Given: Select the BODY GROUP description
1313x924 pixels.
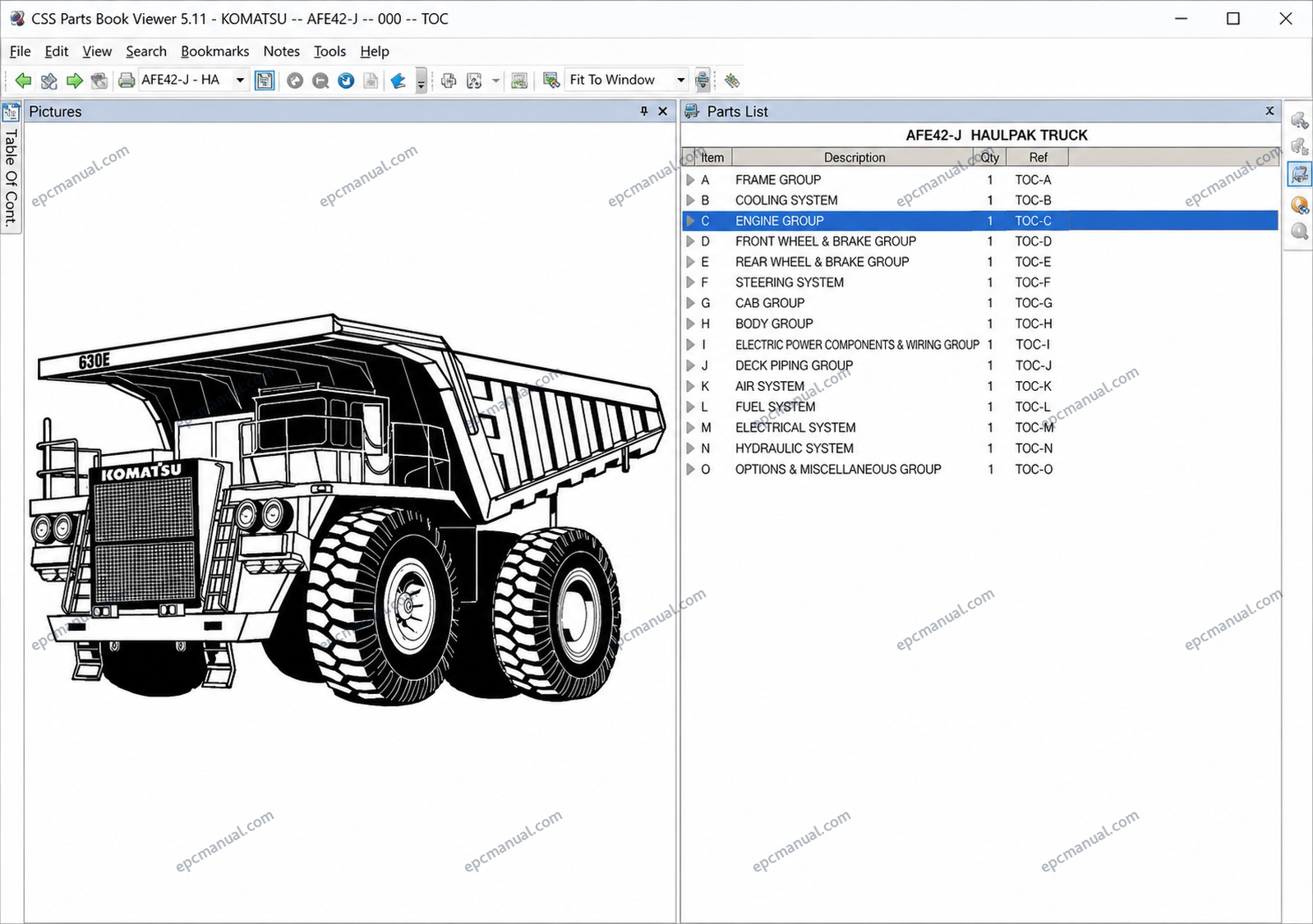Looking at the screenshot, I should (774, 324).
